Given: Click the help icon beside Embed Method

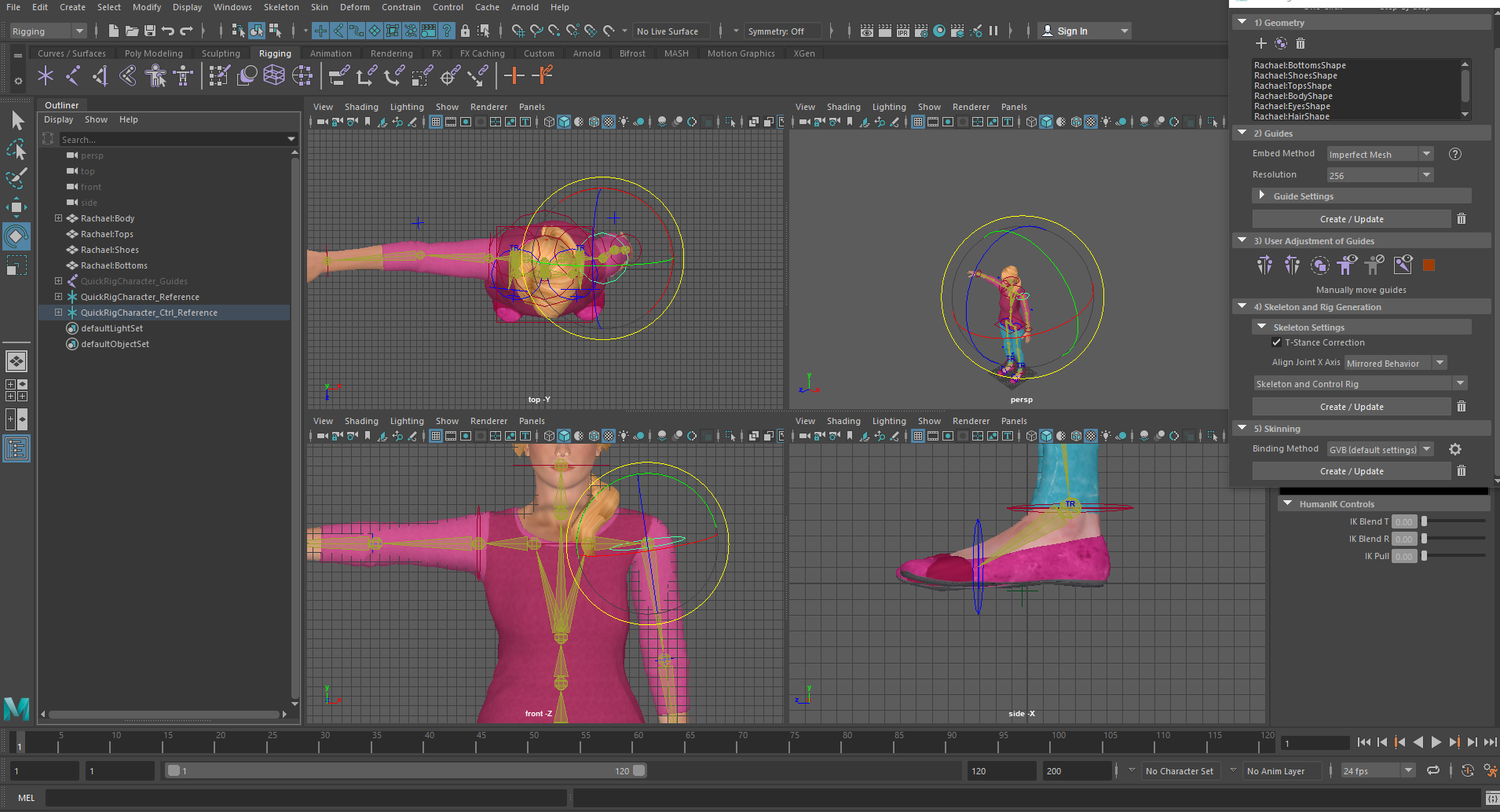Looking at the screenshot, I should coord(1454,154).
